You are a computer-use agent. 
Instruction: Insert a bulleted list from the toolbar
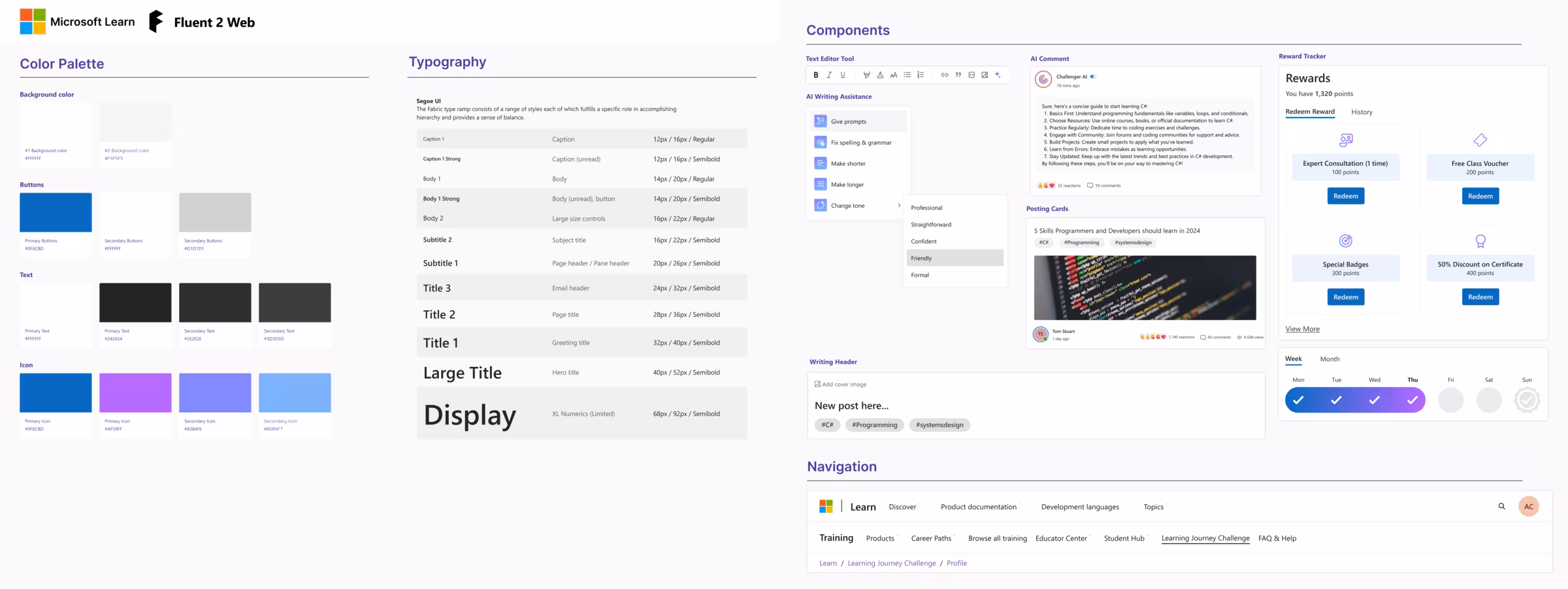pos(907,75)
